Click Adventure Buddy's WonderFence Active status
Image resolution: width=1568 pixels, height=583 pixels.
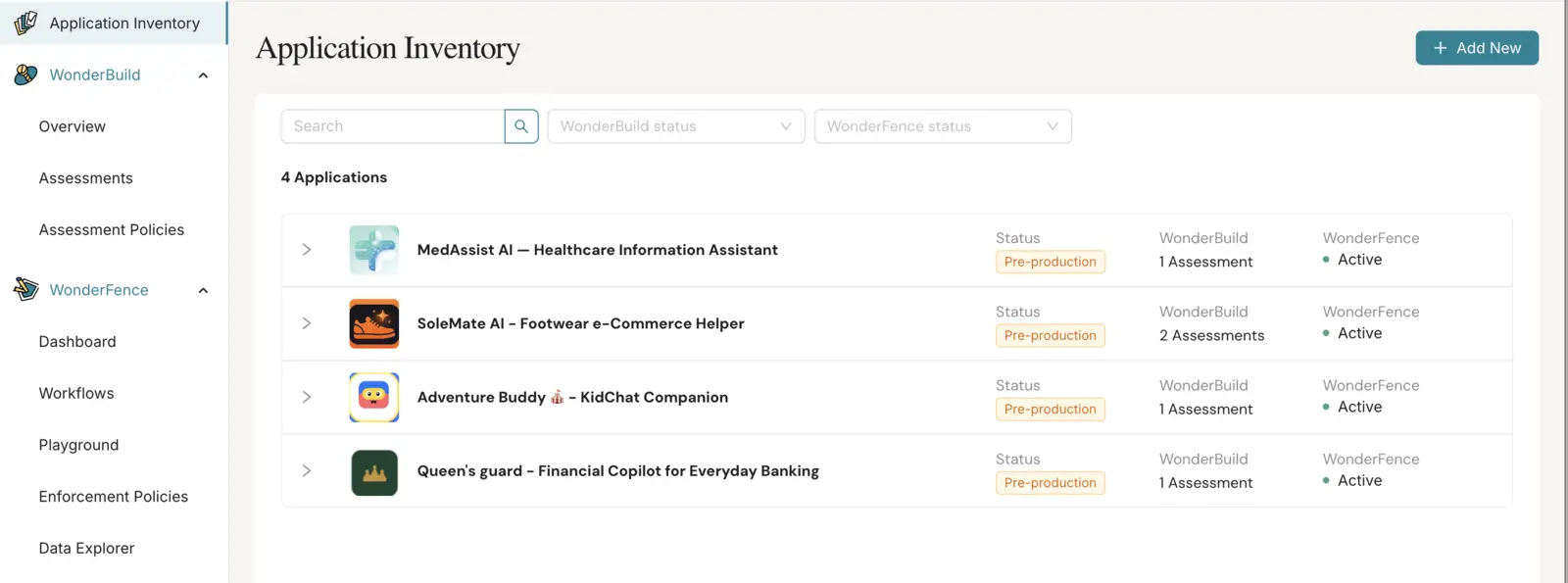(x=1352, y=407)
